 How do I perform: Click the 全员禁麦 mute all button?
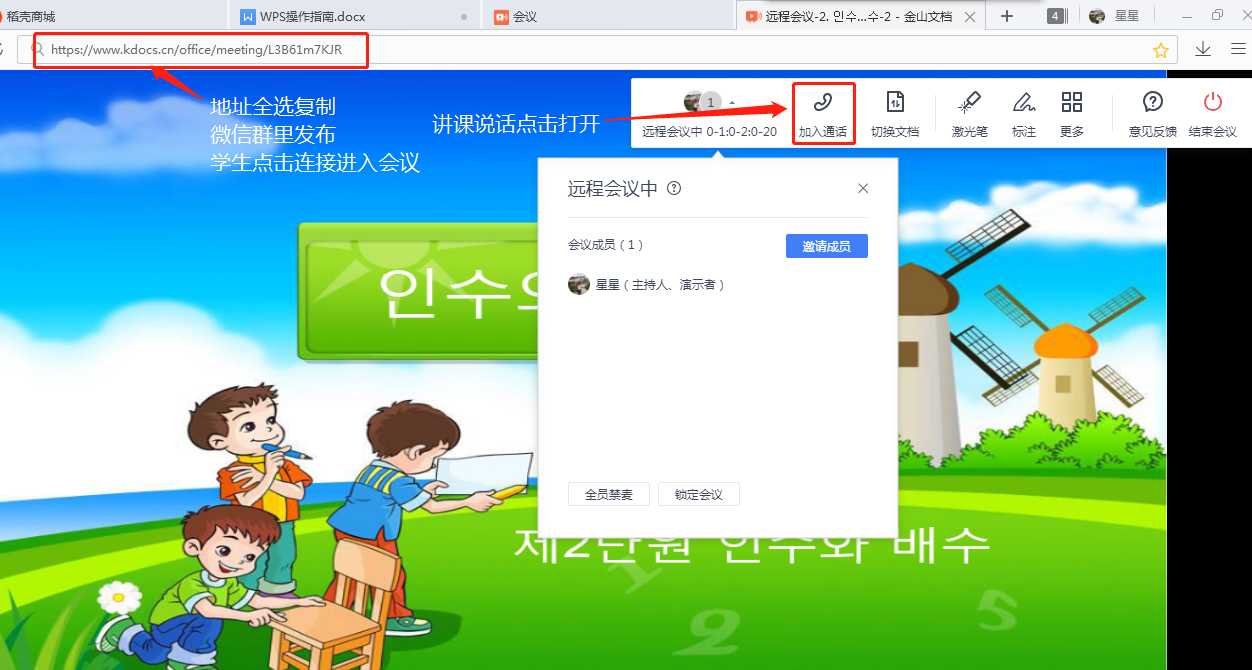(609, 494)
